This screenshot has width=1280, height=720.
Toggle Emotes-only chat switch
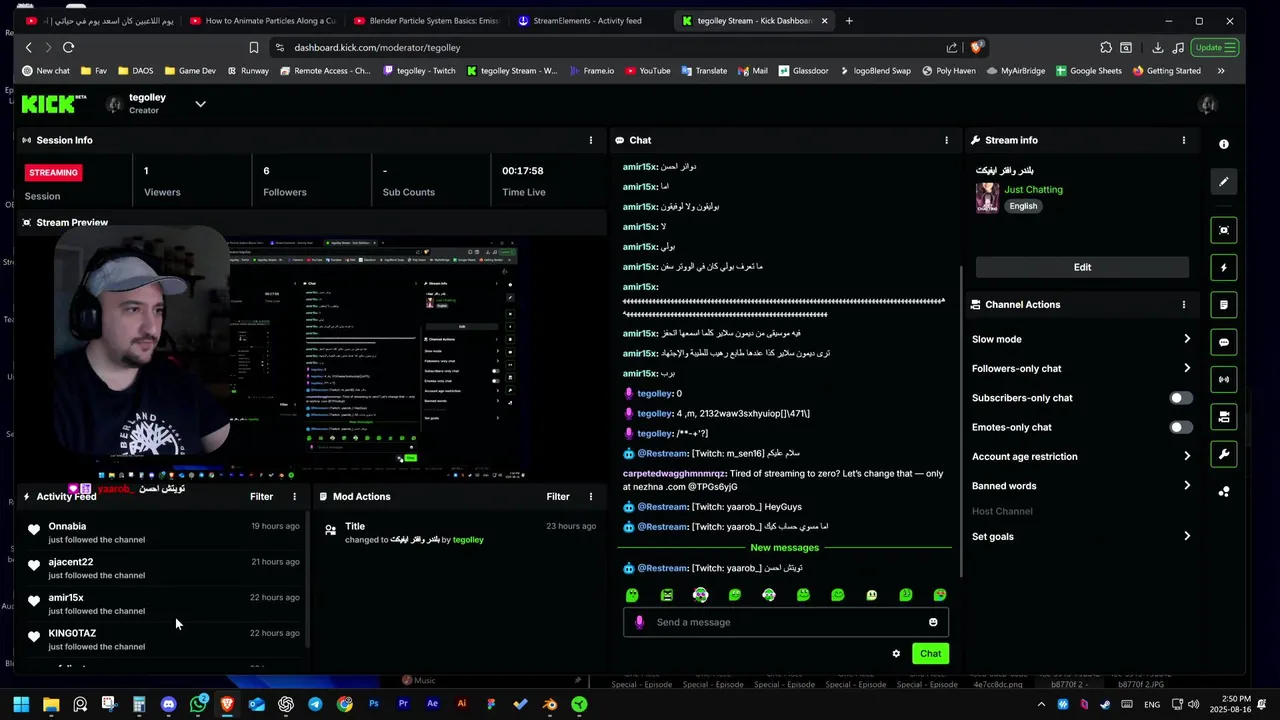click(1181, 427)
